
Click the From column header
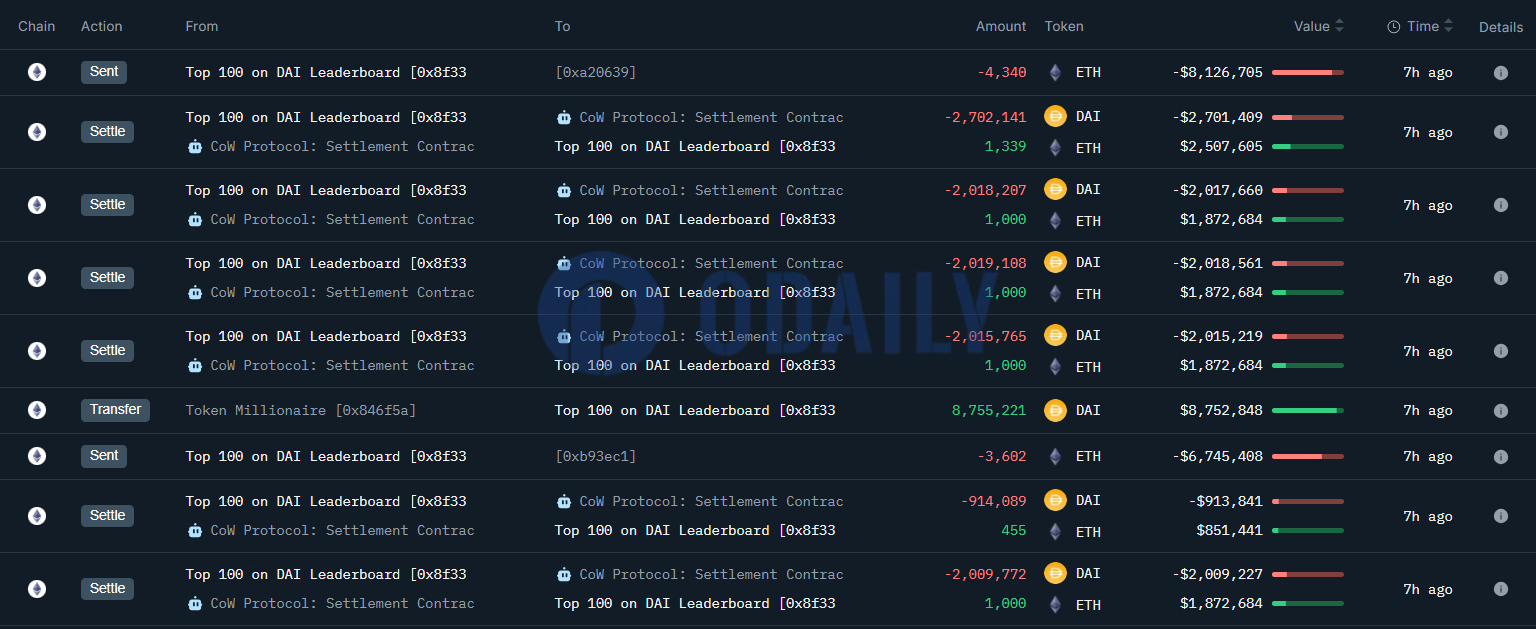202,26
